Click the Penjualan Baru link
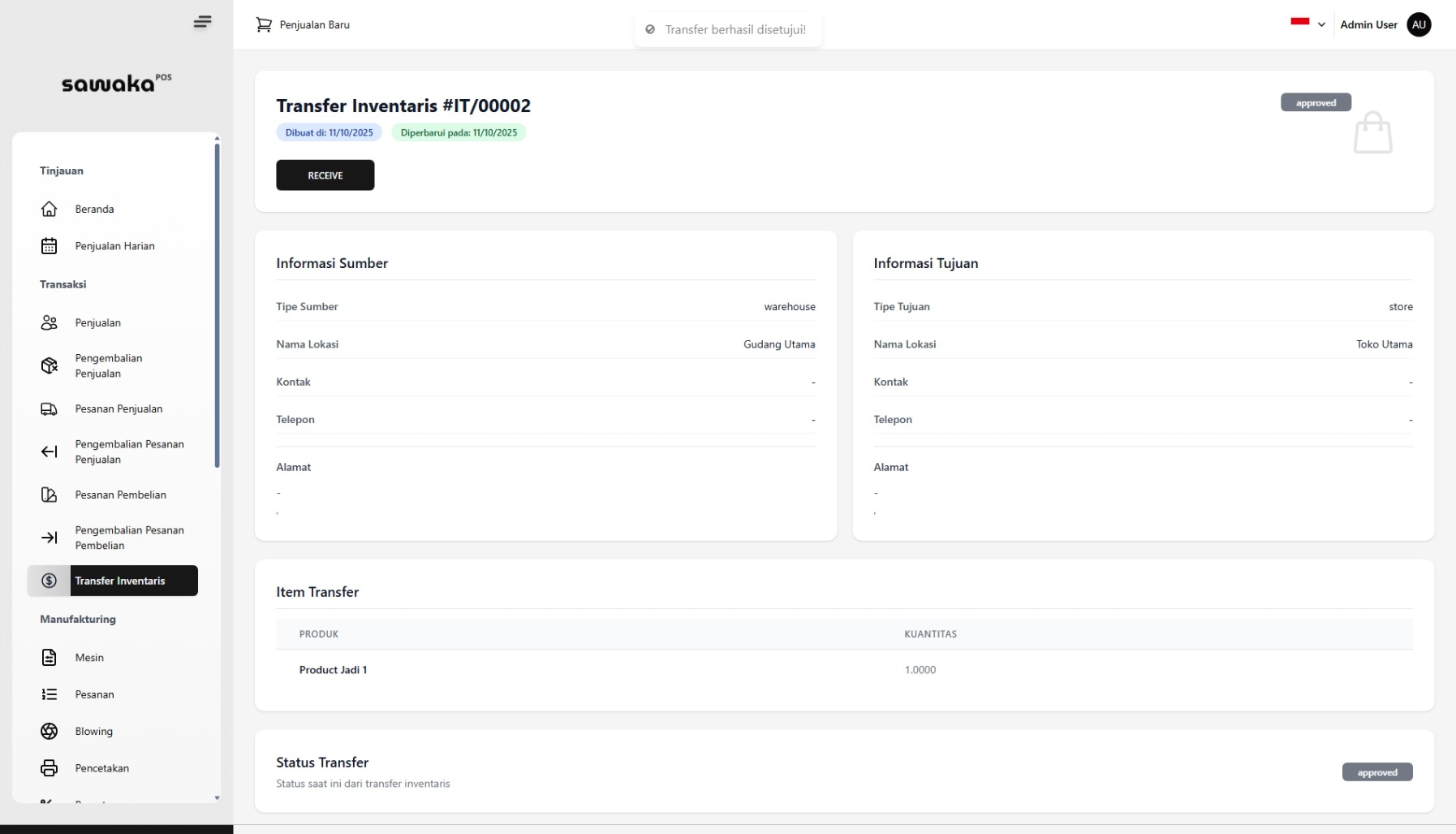1456x834 pixels. (314, 25)
